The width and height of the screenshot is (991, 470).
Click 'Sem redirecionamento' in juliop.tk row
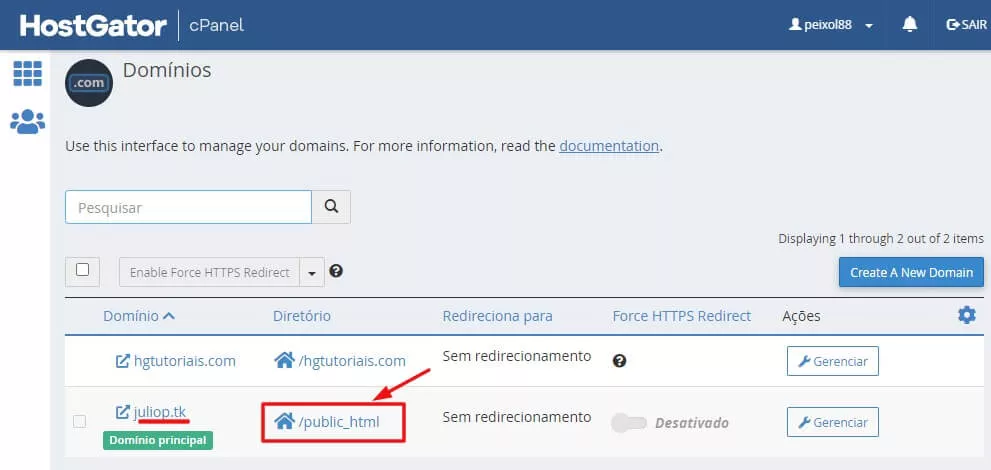click(516, 417)
